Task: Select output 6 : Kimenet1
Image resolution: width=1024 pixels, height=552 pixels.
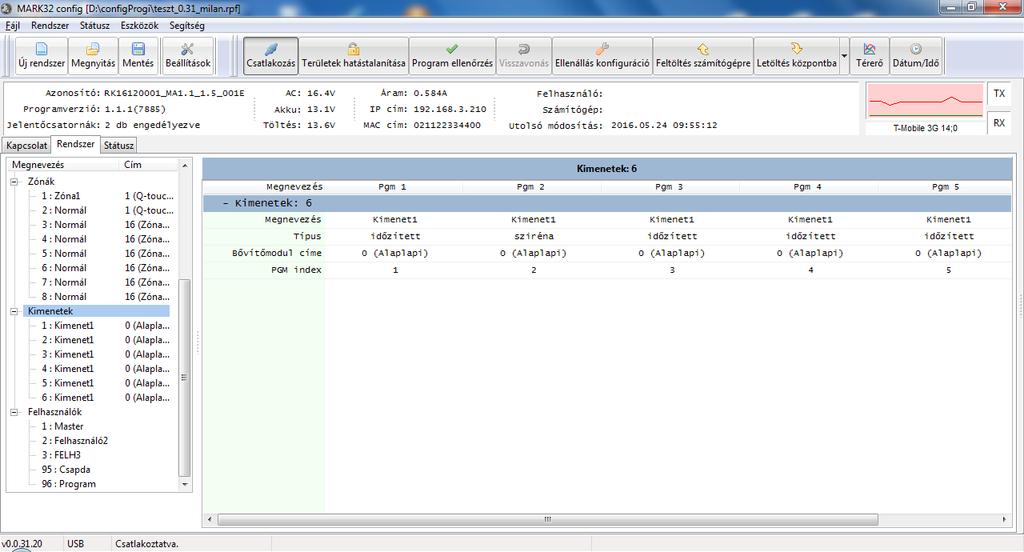Action: [x=67, y=397]
